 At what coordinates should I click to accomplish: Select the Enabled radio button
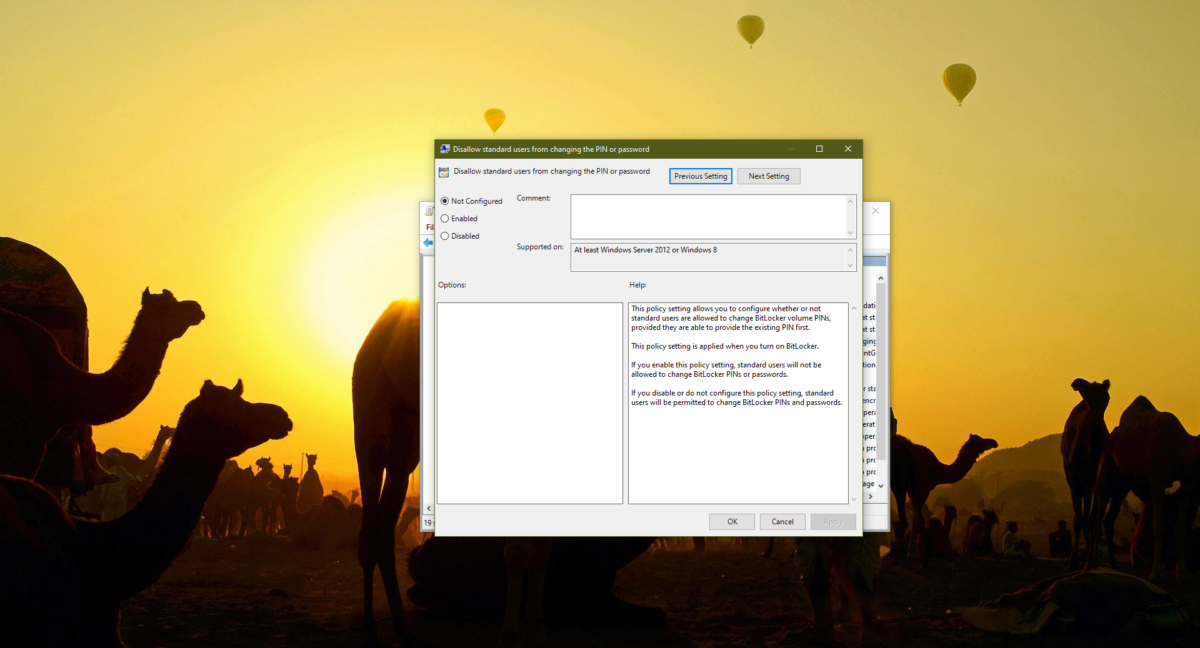(x=445, y=218)
